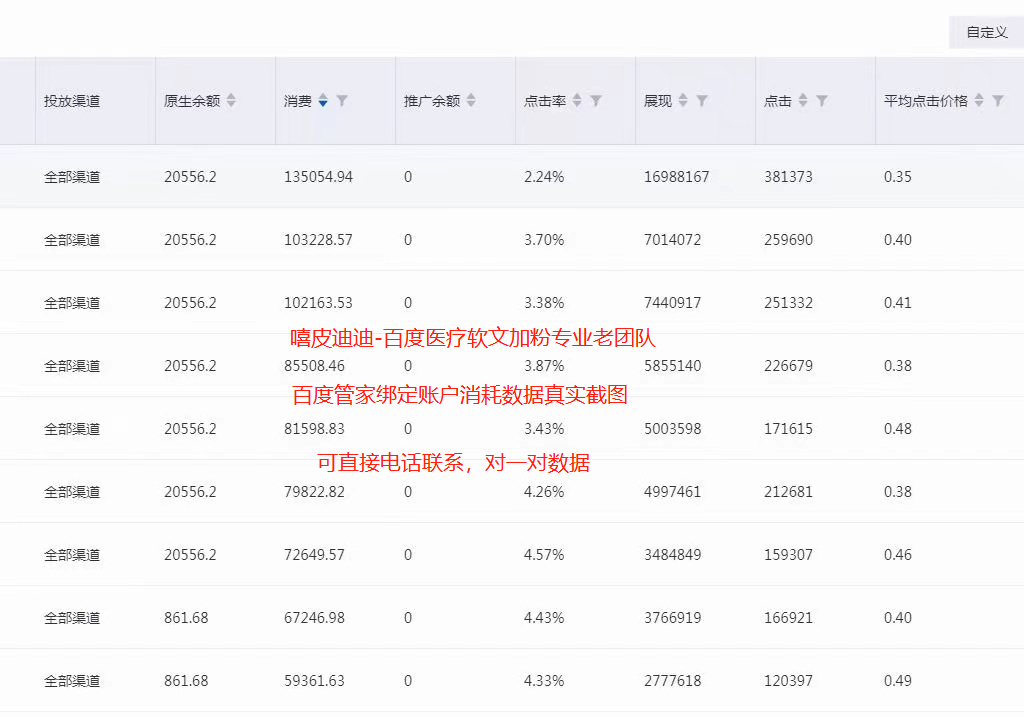Click the impressions value 3766919
The height and width of the screenshot is (717, 1024).
coord(673,618)
